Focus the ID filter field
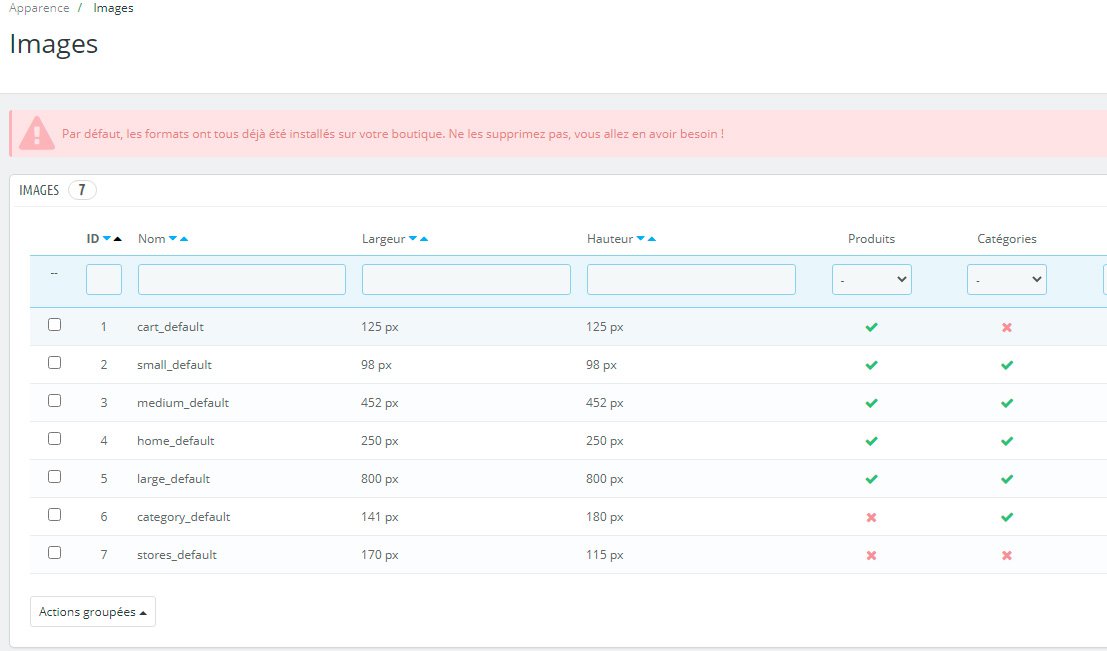 [x=104, y=280]
